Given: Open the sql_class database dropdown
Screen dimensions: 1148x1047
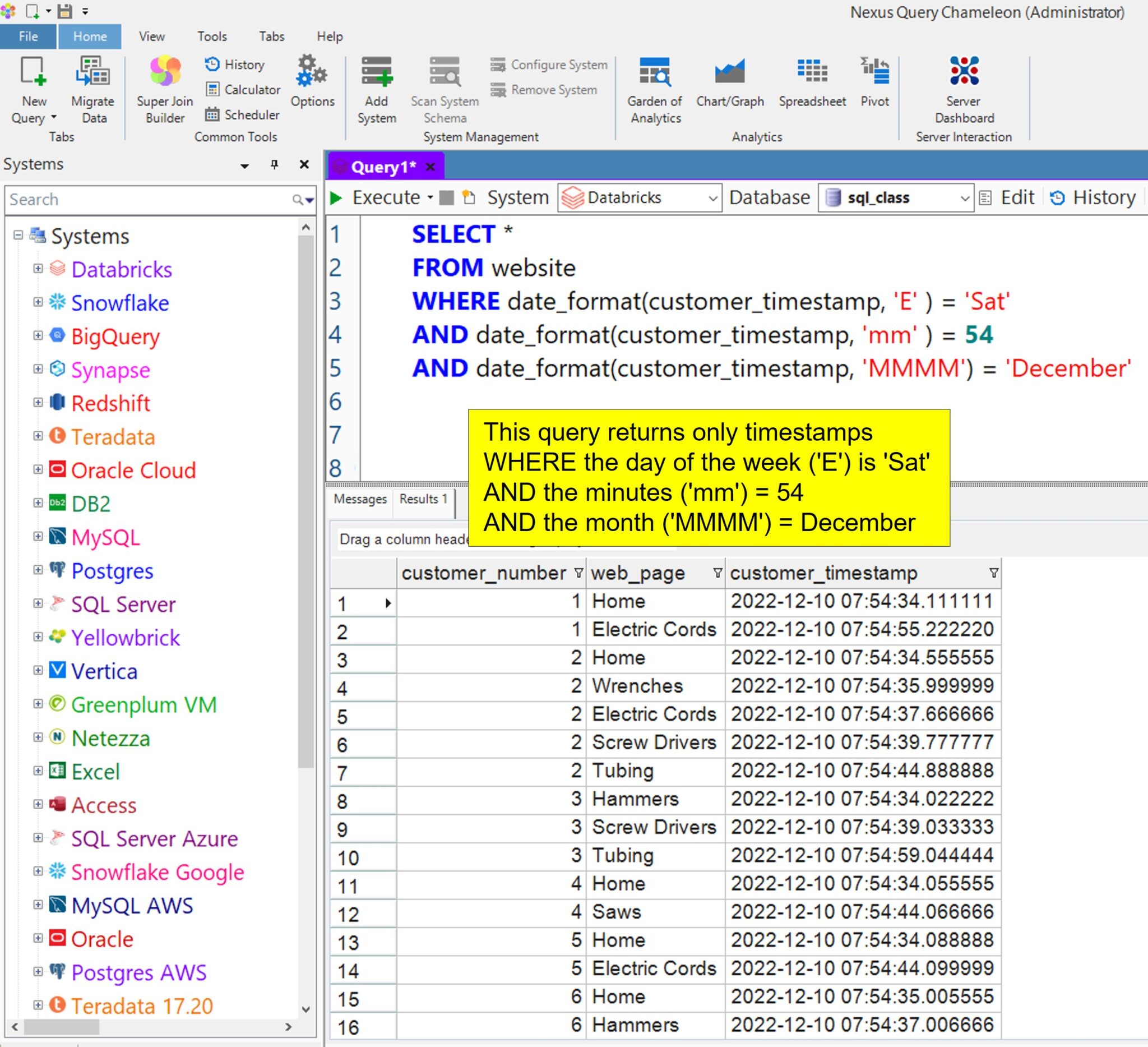Looking at the screenshot, I should (x=964, y=198).
